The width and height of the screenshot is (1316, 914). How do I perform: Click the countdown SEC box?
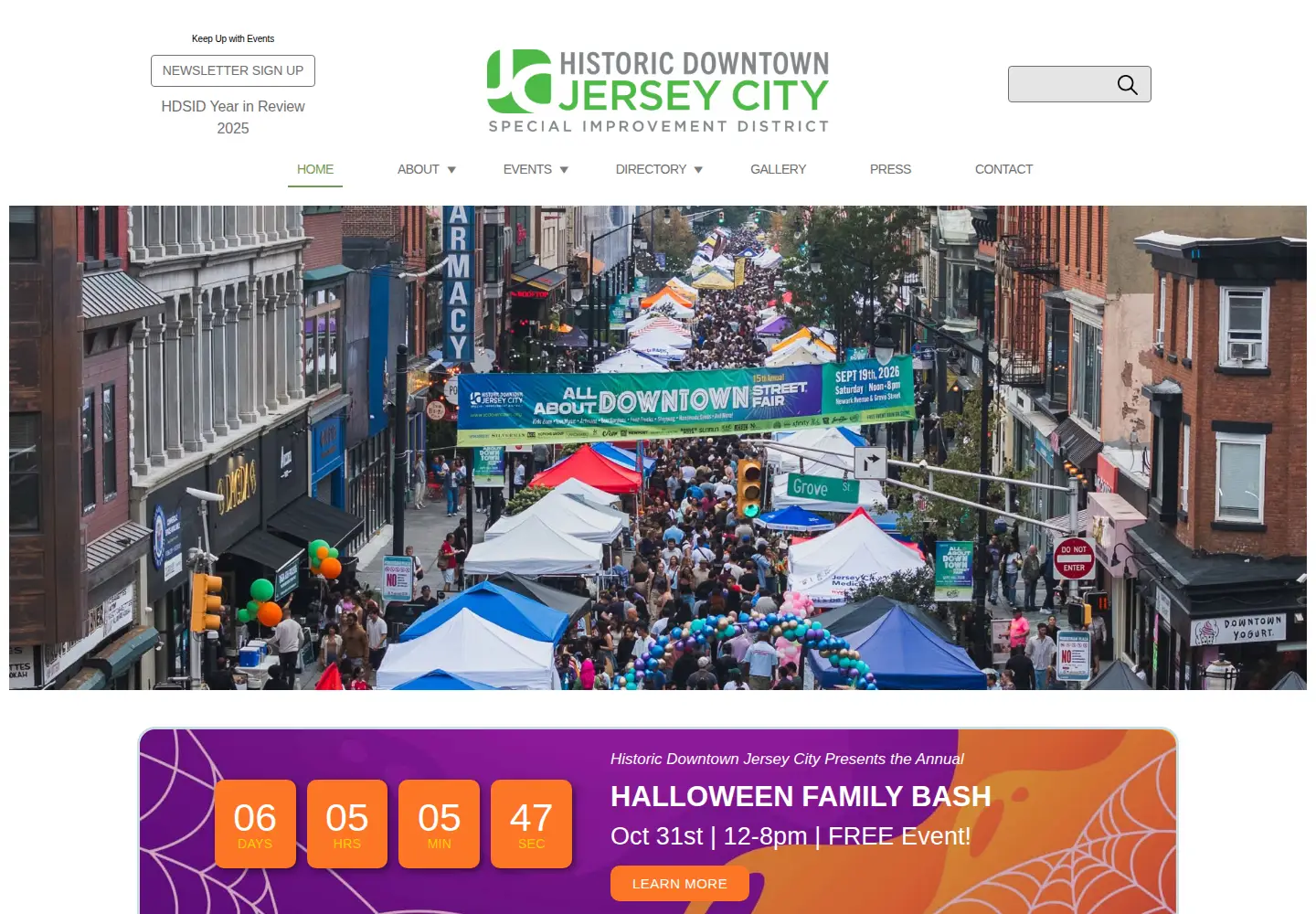[x=532, y=824]
